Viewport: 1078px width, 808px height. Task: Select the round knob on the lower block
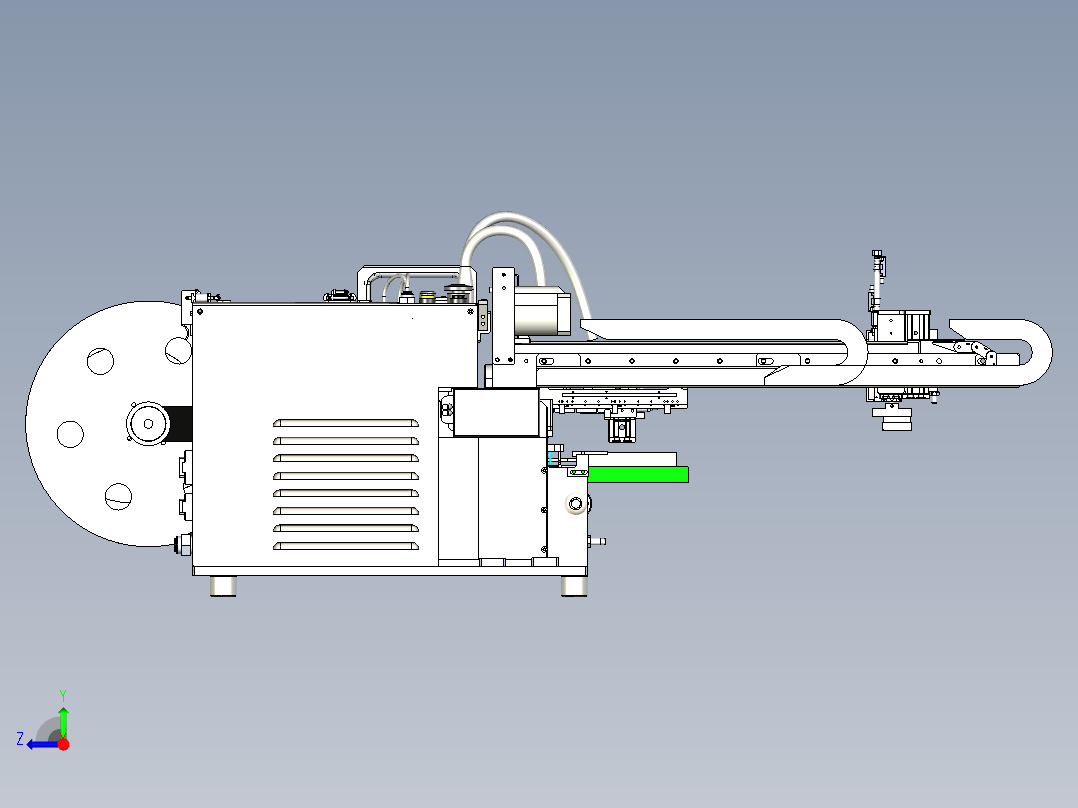pos(575,504)
